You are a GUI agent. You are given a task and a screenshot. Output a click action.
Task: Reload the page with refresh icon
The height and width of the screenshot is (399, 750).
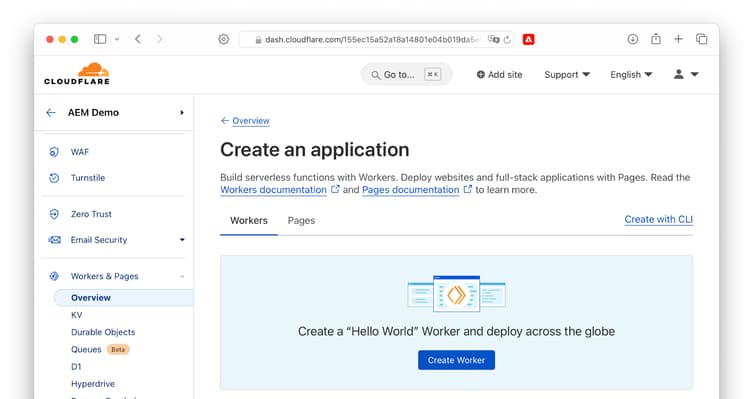507,40
